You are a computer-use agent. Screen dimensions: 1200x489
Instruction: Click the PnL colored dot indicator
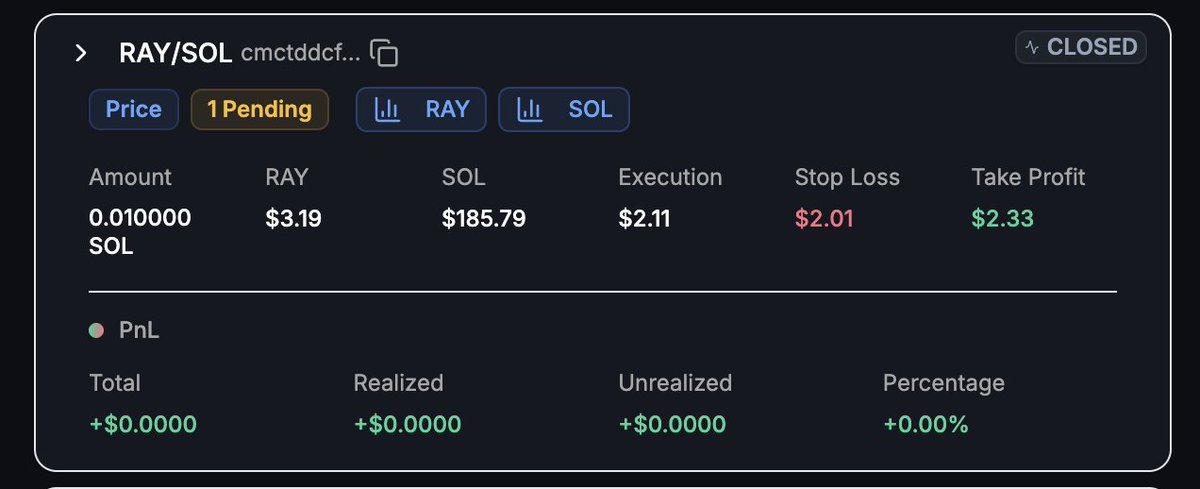pyautogui.click(x=96, y=330)
